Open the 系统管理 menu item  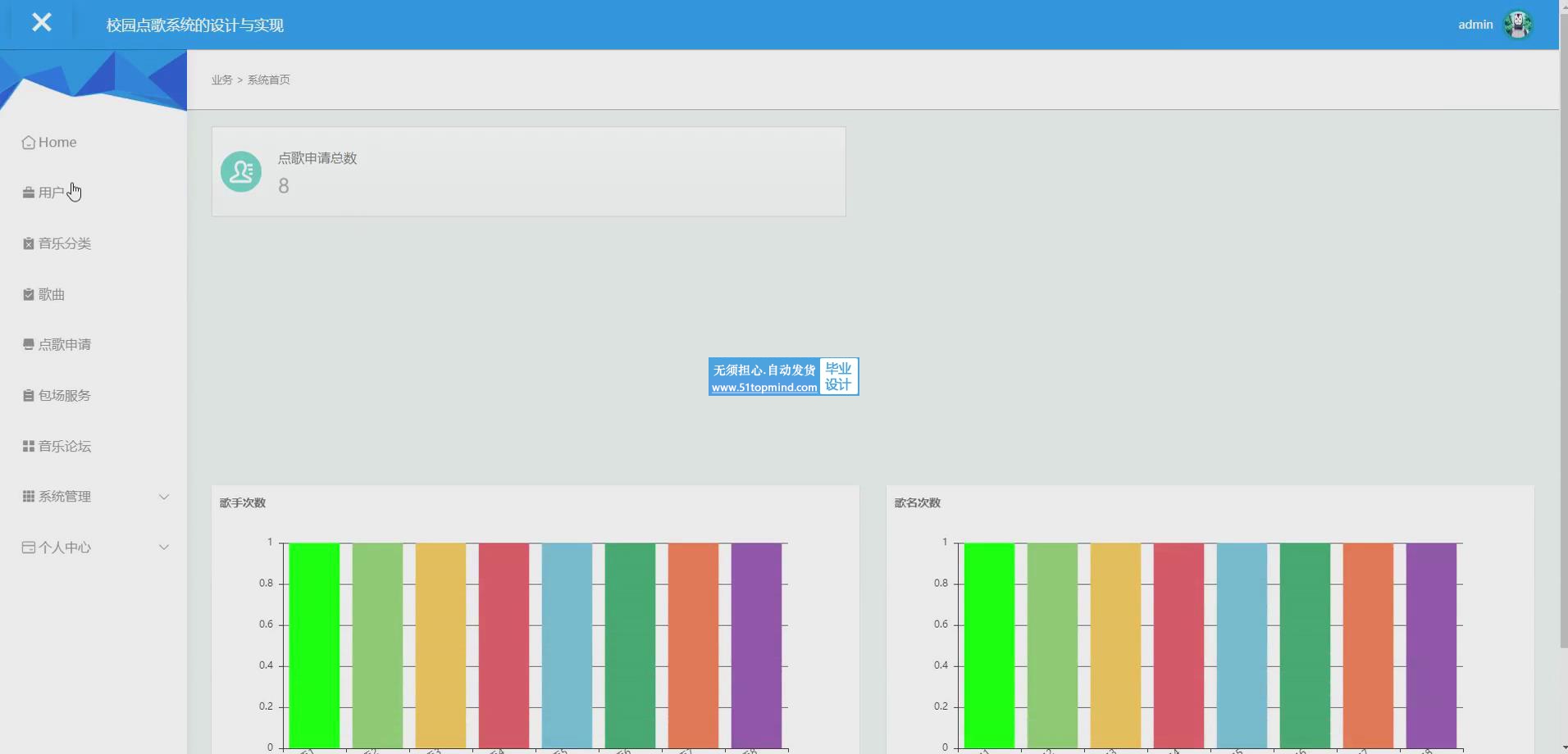pyautogui.click(x=65, y=497)
